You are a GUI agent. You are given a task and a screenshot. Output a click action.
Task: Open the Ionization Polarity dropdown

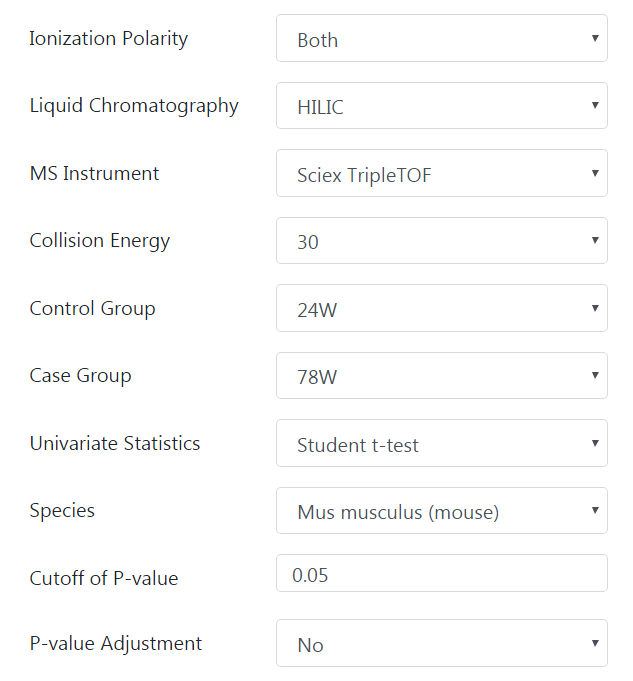pos(441,38)
